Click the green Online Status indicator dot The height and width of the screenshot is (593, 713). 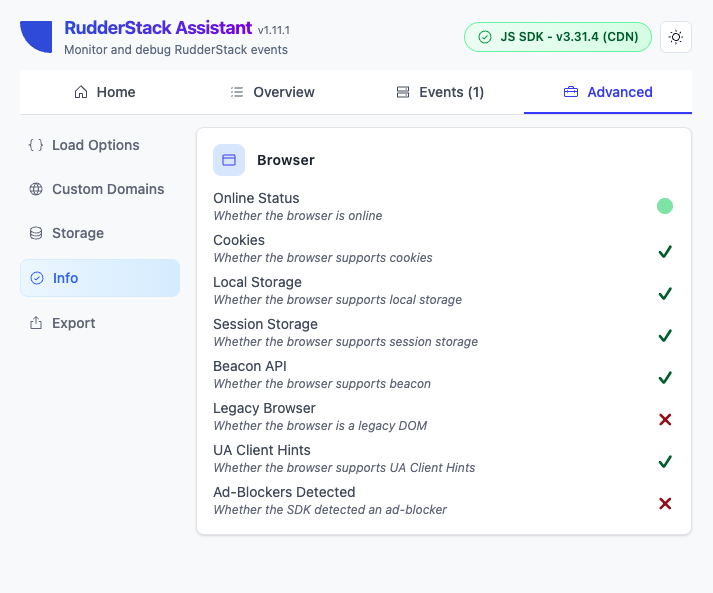coord(665,206)
